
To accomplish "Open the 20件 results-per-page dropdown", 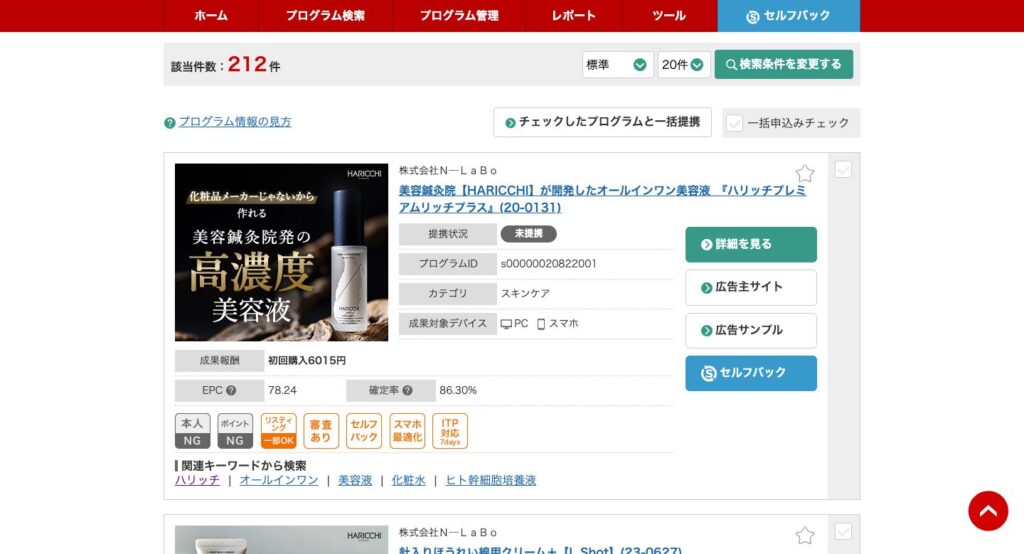I will click(x=684, y=65).
